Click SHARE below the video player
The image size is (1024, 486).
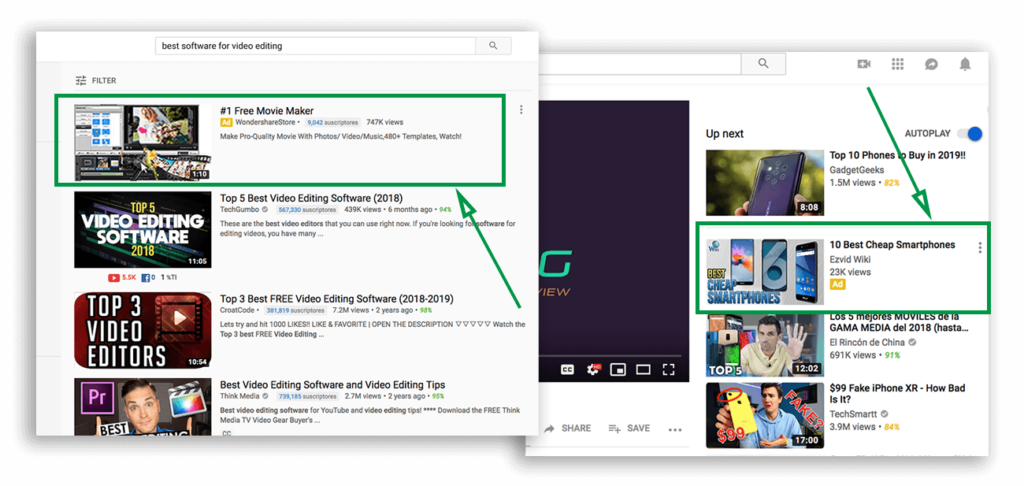[568, 429]
